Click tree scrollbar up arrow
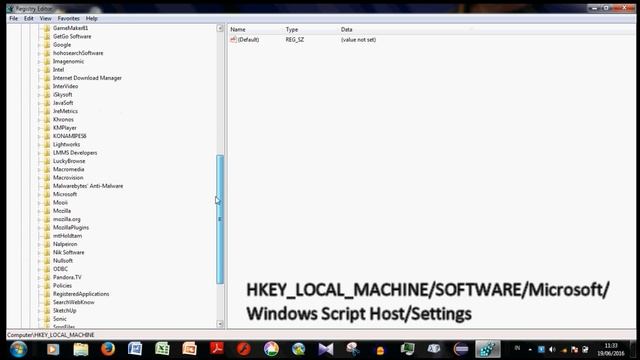Image resolution: width=640 pixels, height=360 pixels. [x=220, y=28]
